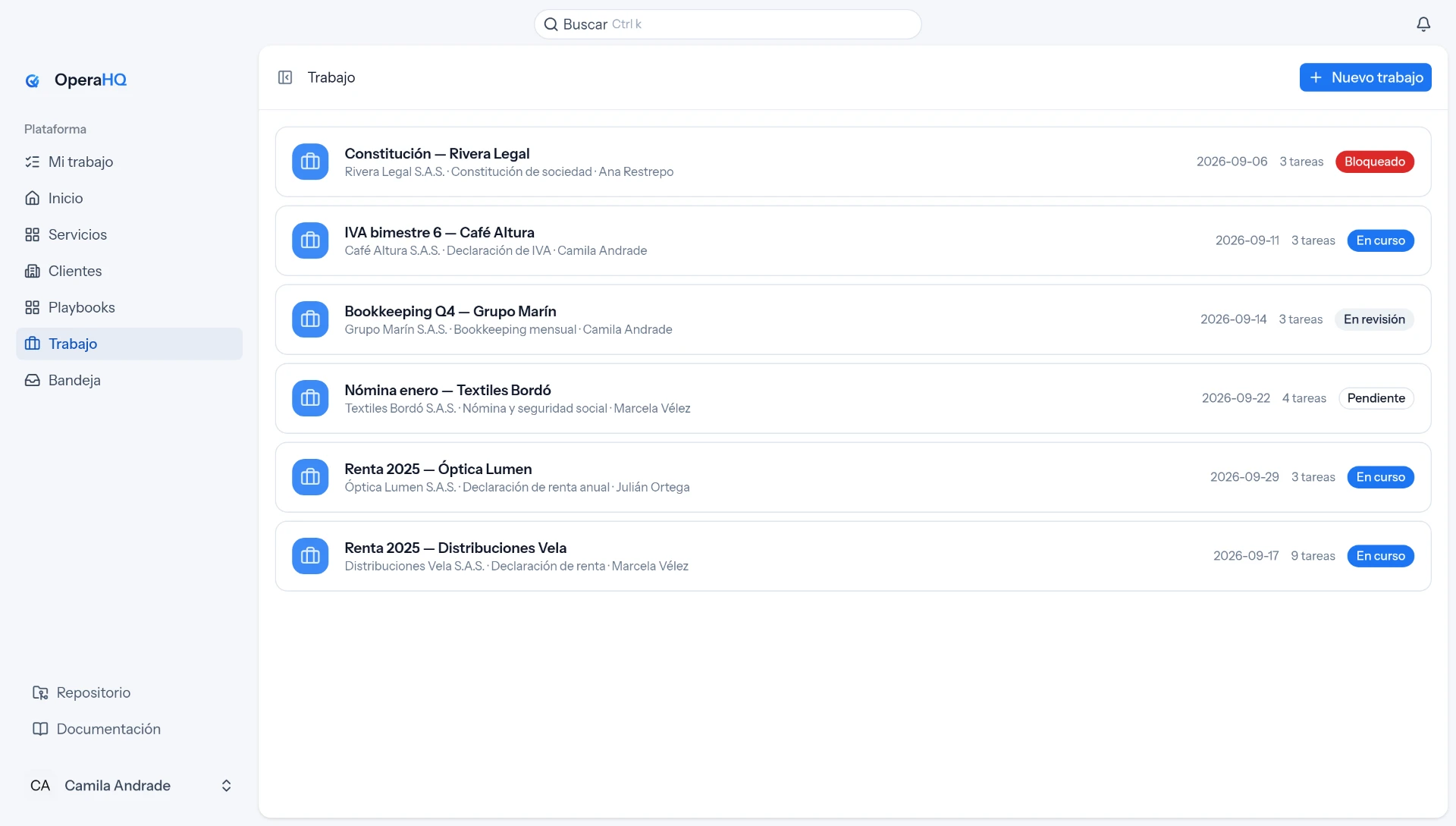The image size is (1456, 826).
Task: Click Camila Andrade user name
Action: [x=118, y=786]
